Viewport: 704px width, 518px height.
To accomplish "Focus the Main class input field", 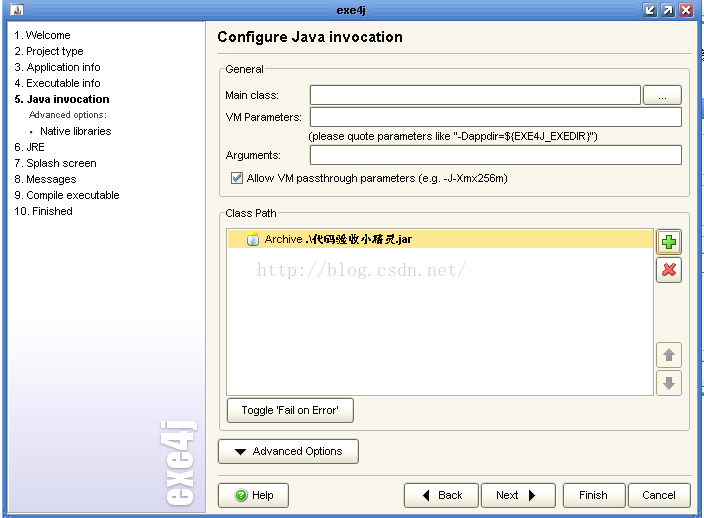I will pyautogui.click(x=475, y=95).
